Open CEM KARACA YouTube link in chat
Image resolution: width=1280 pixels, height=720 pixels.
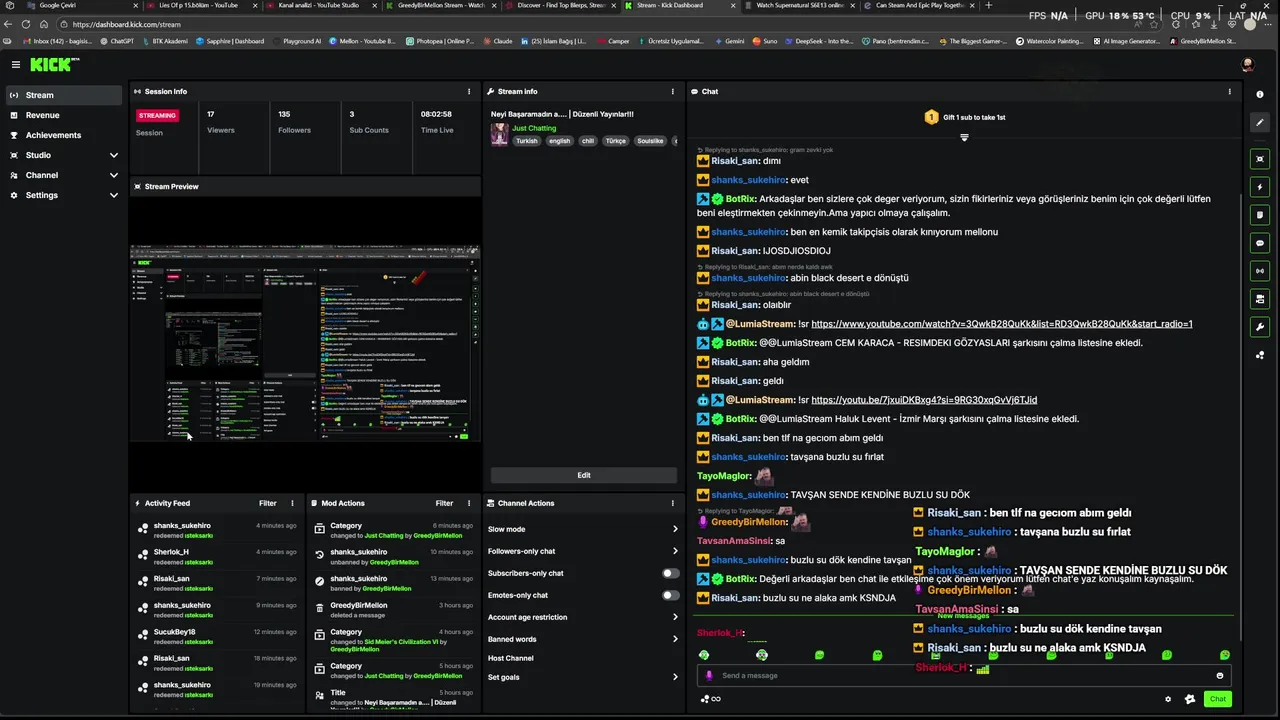(1002, 324)
